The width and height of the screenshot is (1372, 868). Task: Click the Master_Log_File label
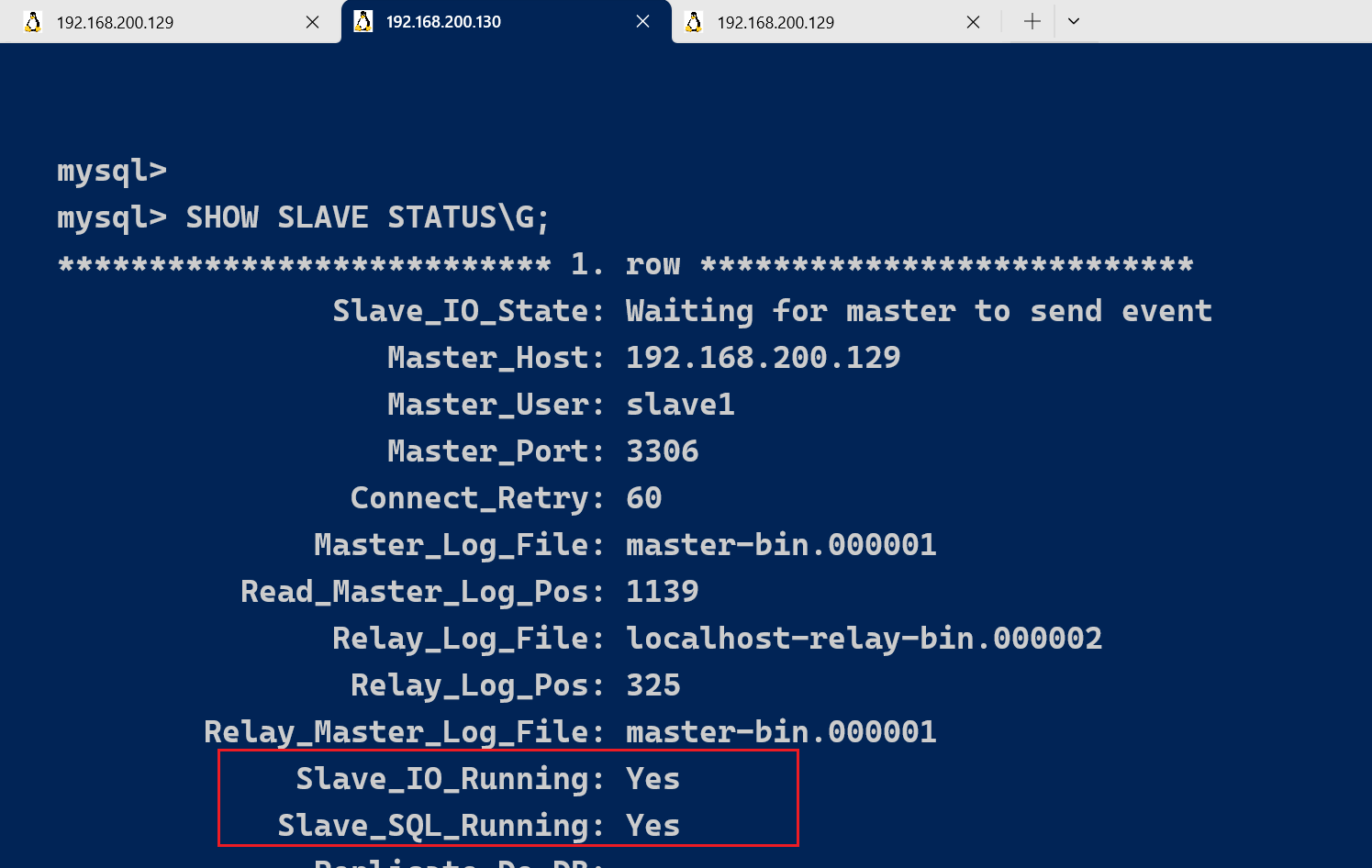[460, 545]
